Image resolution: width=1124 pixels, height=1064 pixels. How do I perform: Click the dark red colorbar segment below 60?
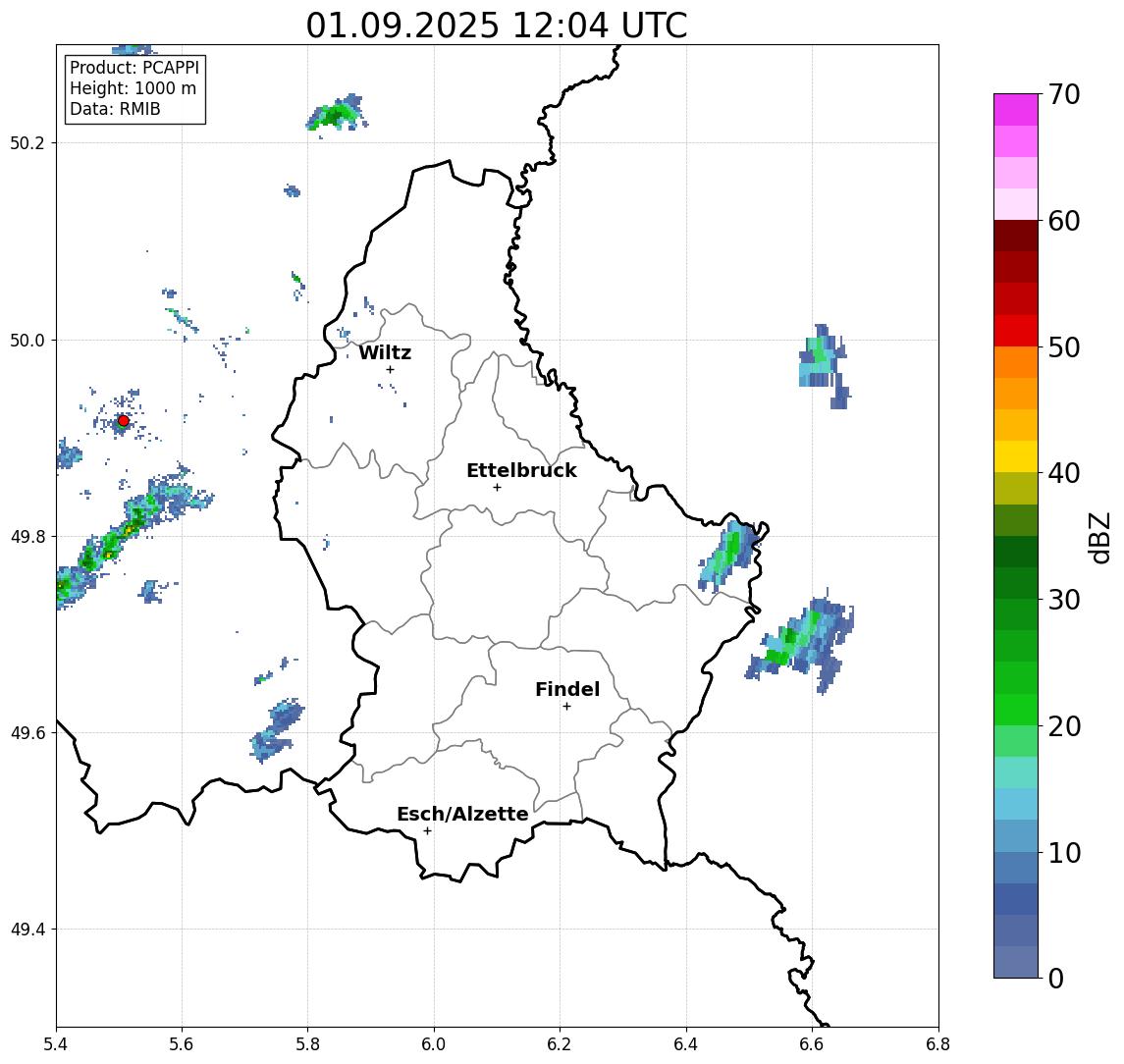1016,236
